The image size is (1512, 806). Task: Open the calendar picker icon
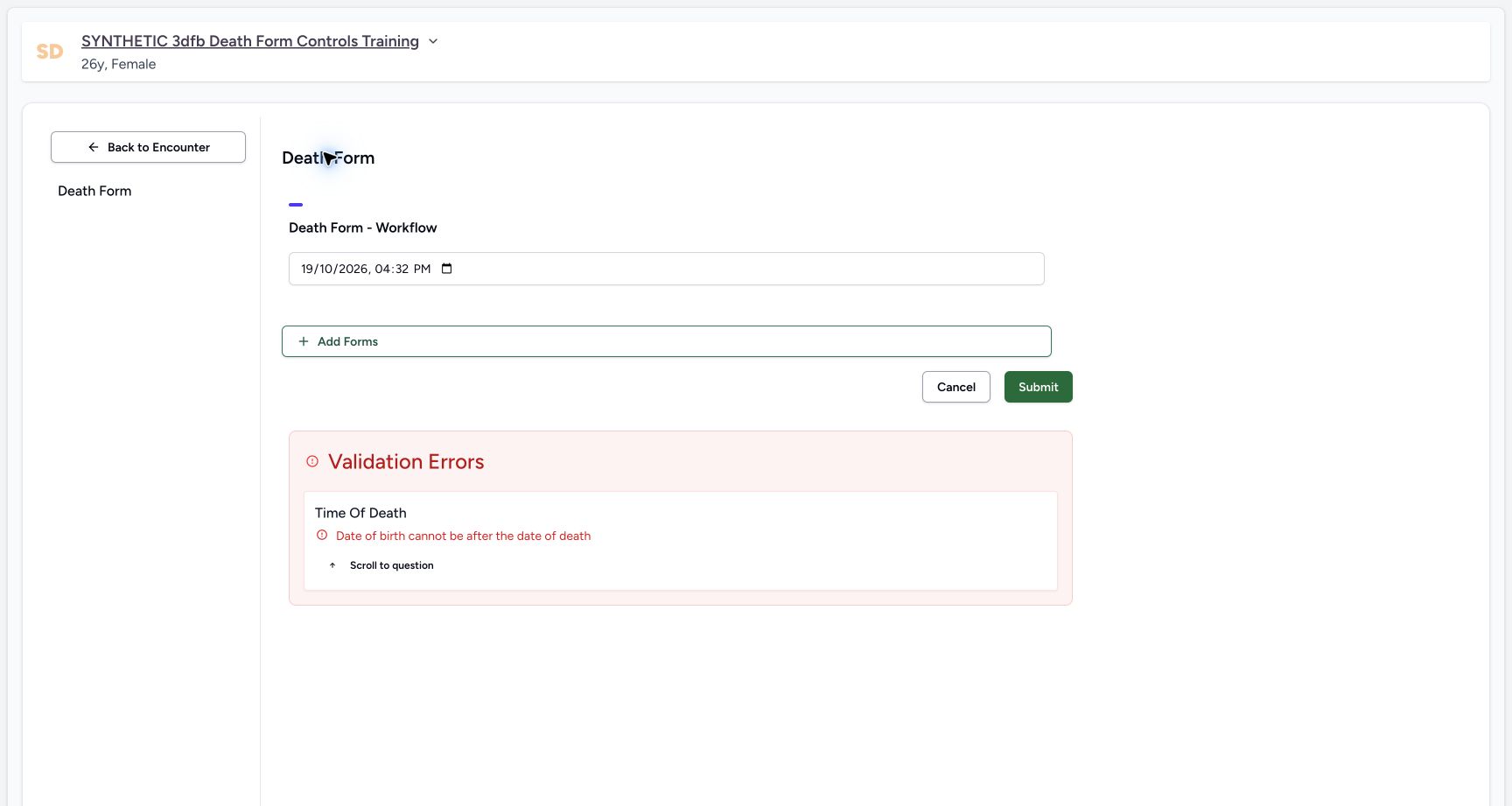446,269
